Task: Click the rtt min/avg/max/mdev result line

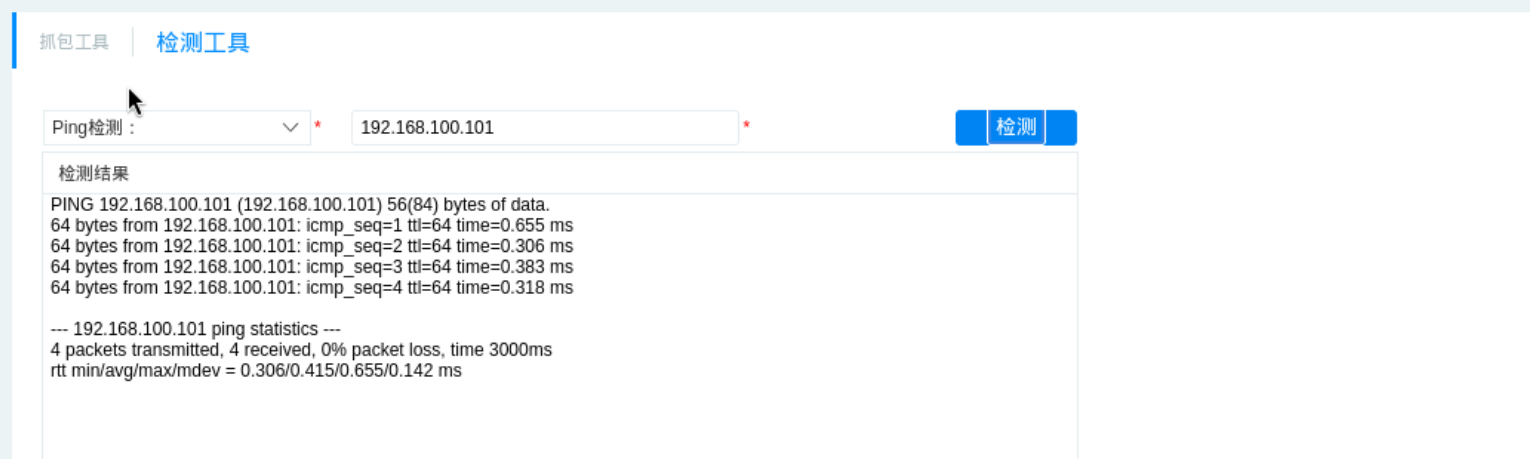Action: (256, 371)
